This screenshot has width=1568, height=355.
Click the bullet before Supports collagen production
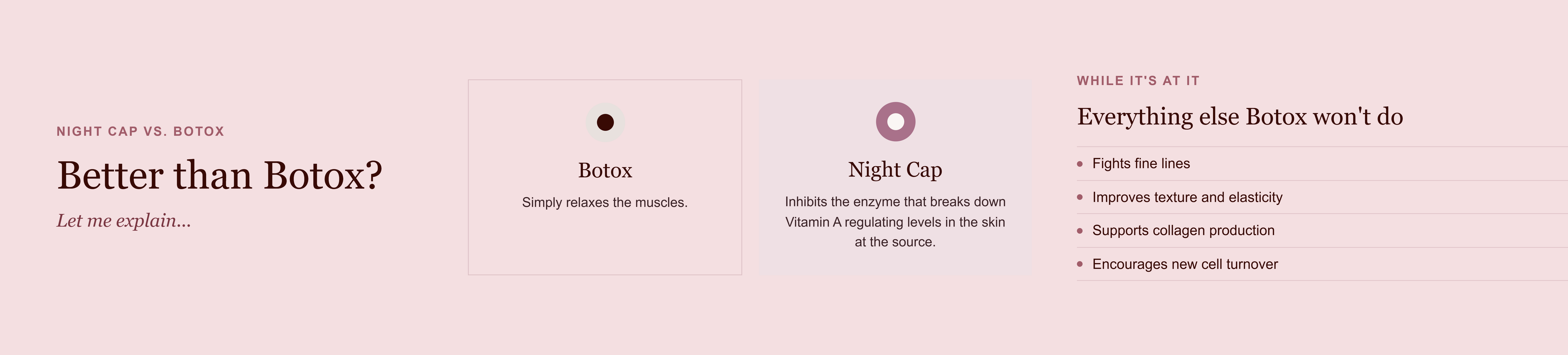pos(1080,230)
